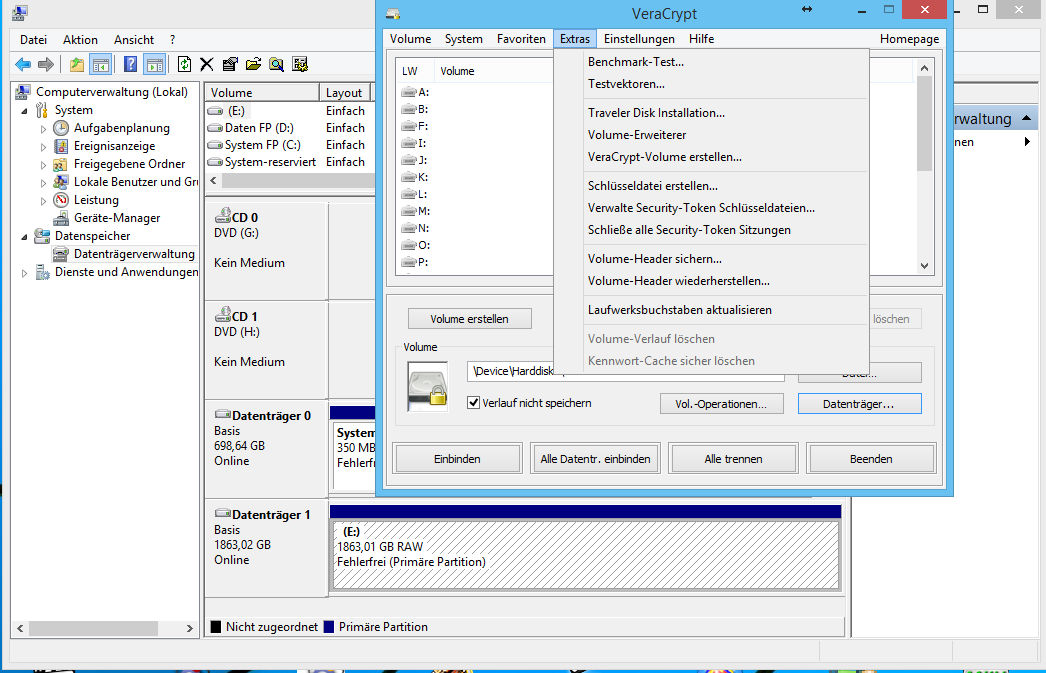Click the hard disk lock icon in VeraCrypt

point(428,387)
